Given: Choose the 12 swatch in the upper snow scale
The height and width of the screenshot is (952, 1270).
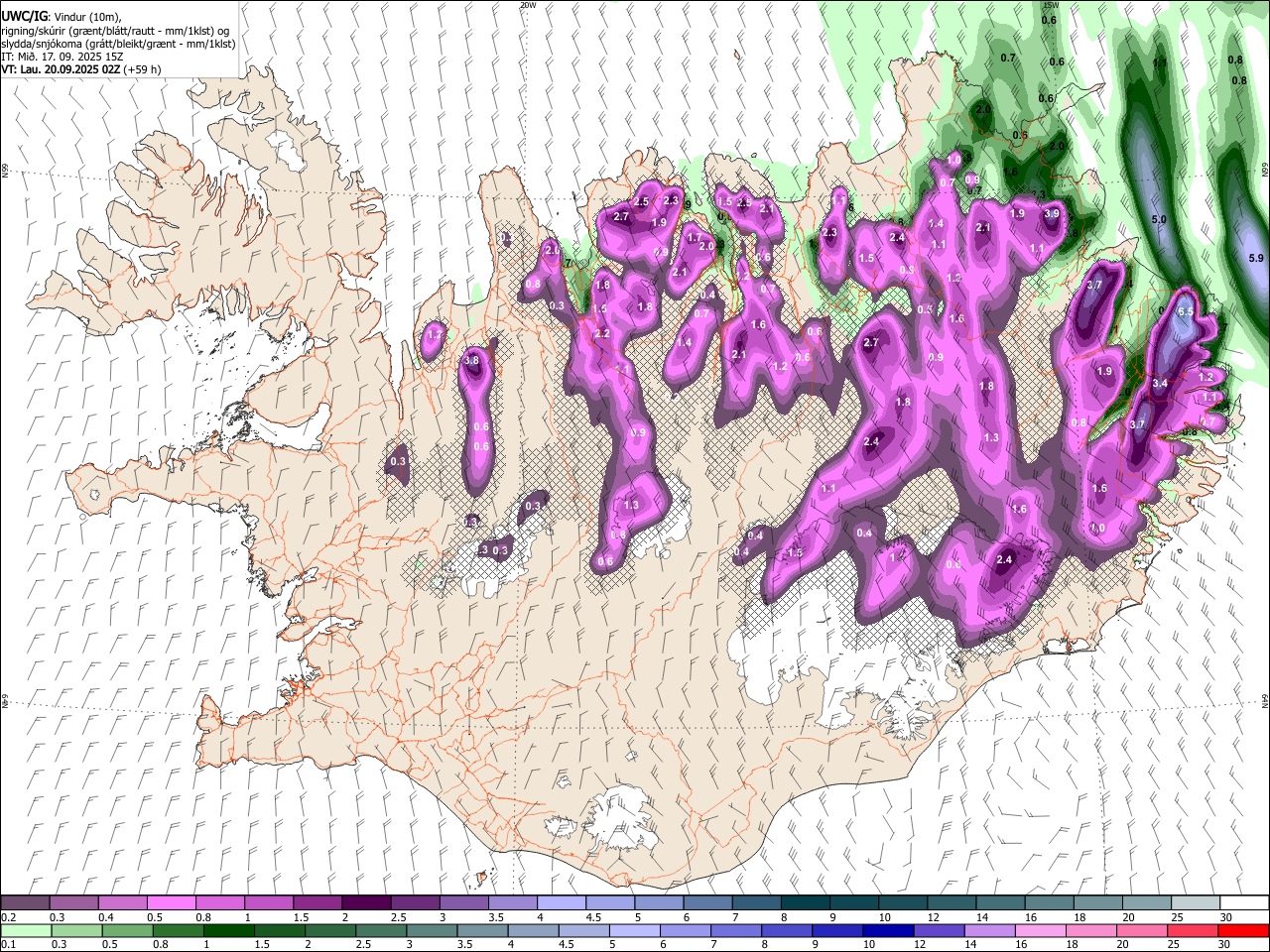Looking at the screenshot, I should pyautogui.click(x=952, y=902).
